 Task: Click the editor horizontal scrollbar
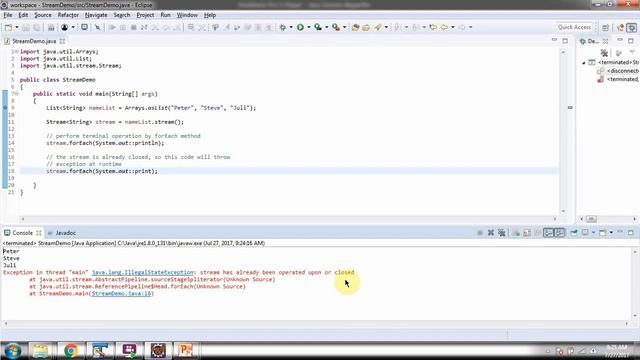tap(288, 219)
